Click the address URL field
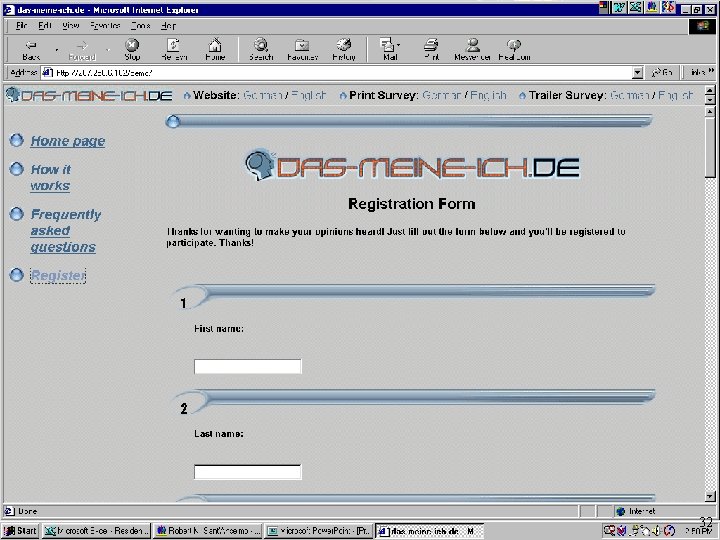The width and height of the screenshot is (720, 540). coord(343,73)
